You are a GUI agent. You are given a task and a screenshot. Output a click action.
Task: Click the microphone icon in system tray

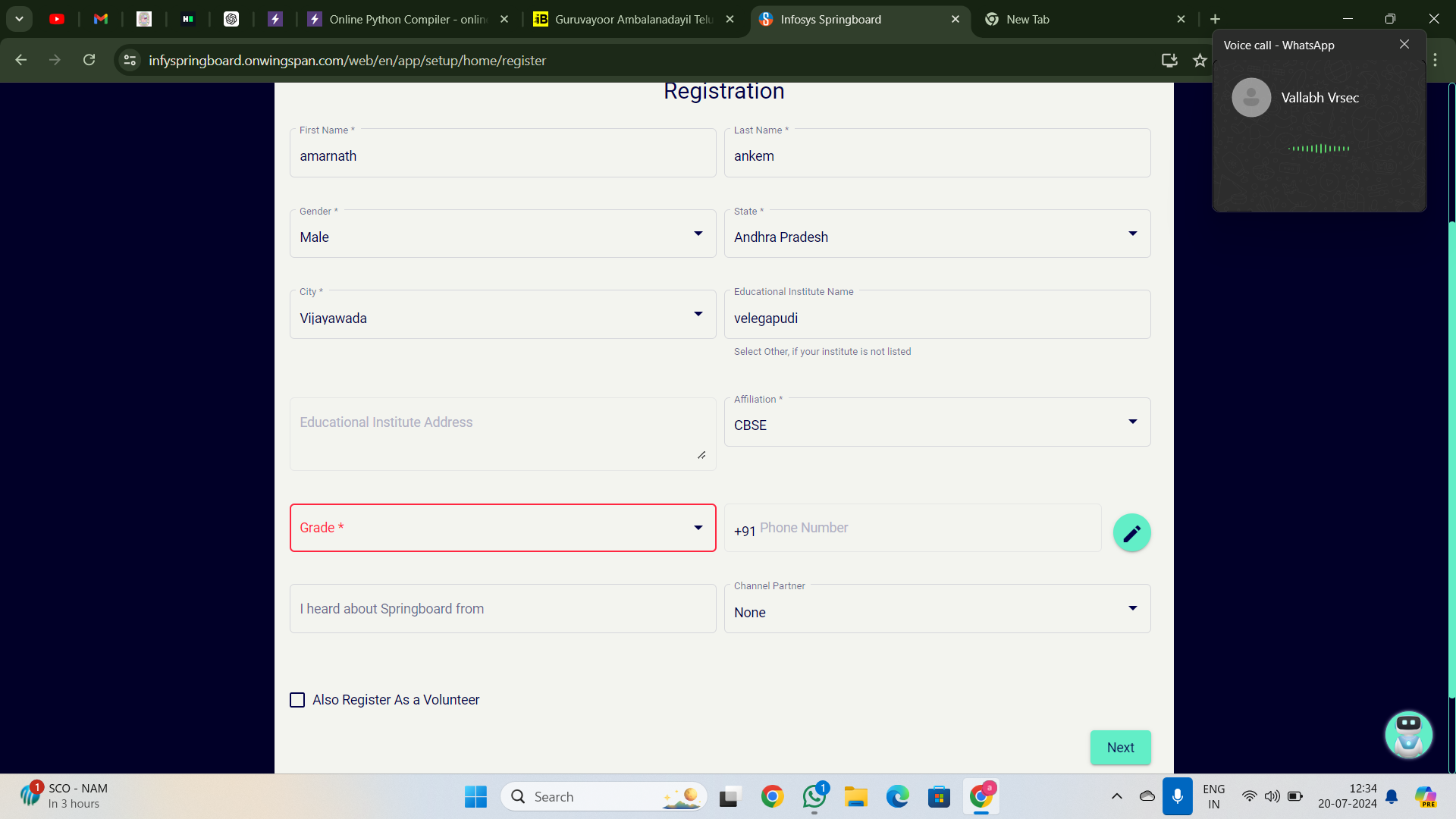pos(1178,796)
